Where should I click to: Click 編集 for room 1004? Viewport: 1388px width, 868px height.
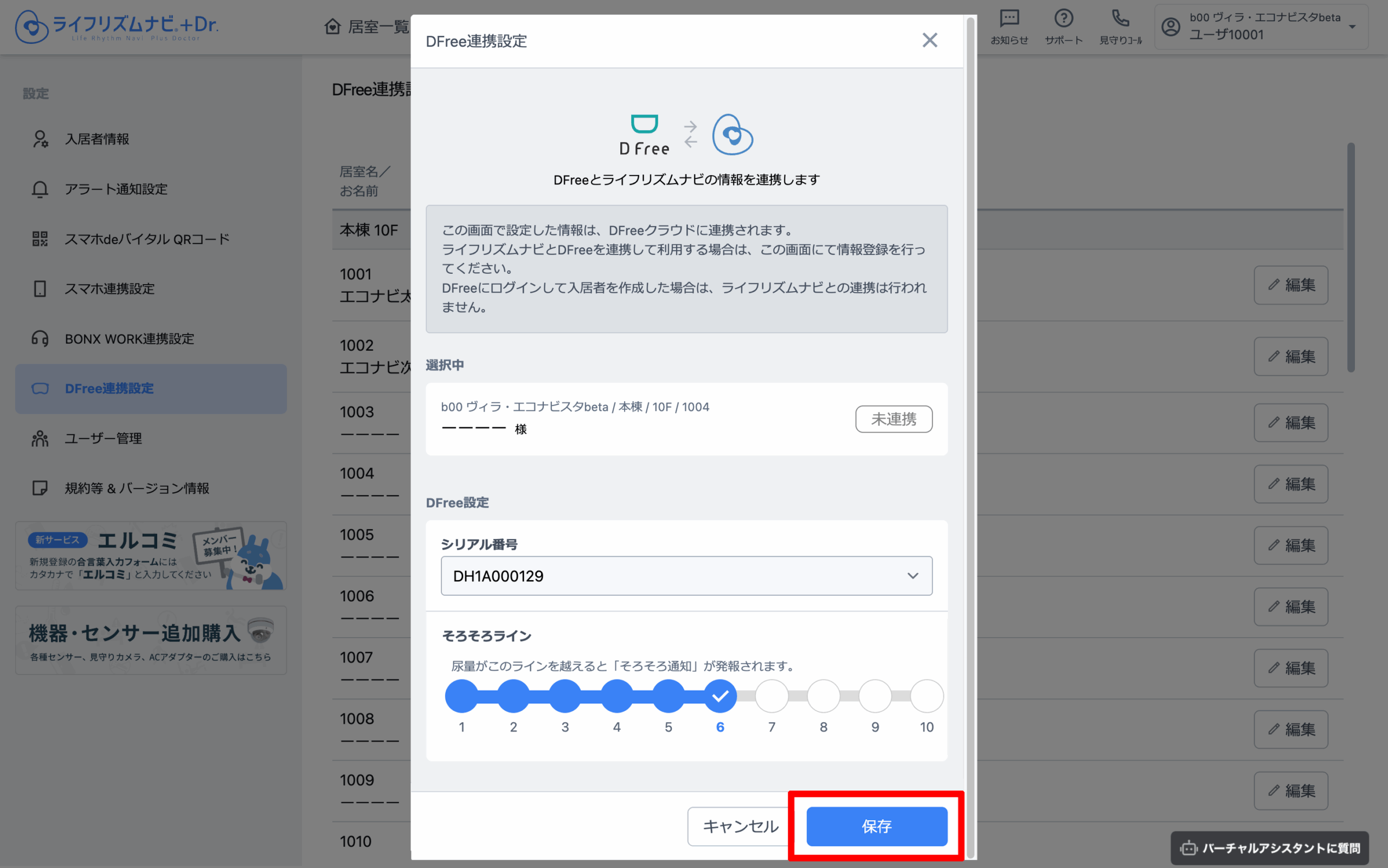tap(1290, 484)
